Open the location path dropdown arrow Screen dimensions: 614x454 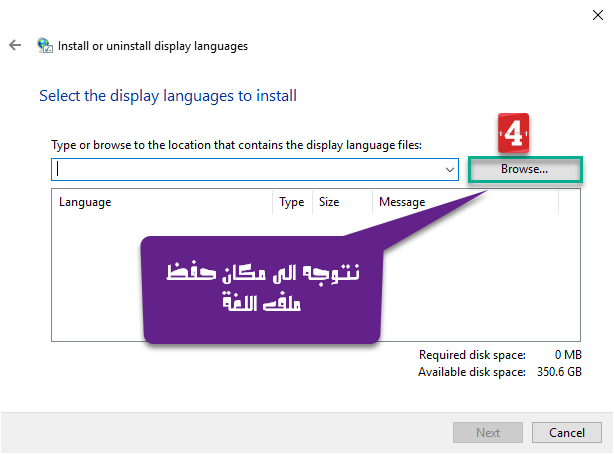pos(450,170)
